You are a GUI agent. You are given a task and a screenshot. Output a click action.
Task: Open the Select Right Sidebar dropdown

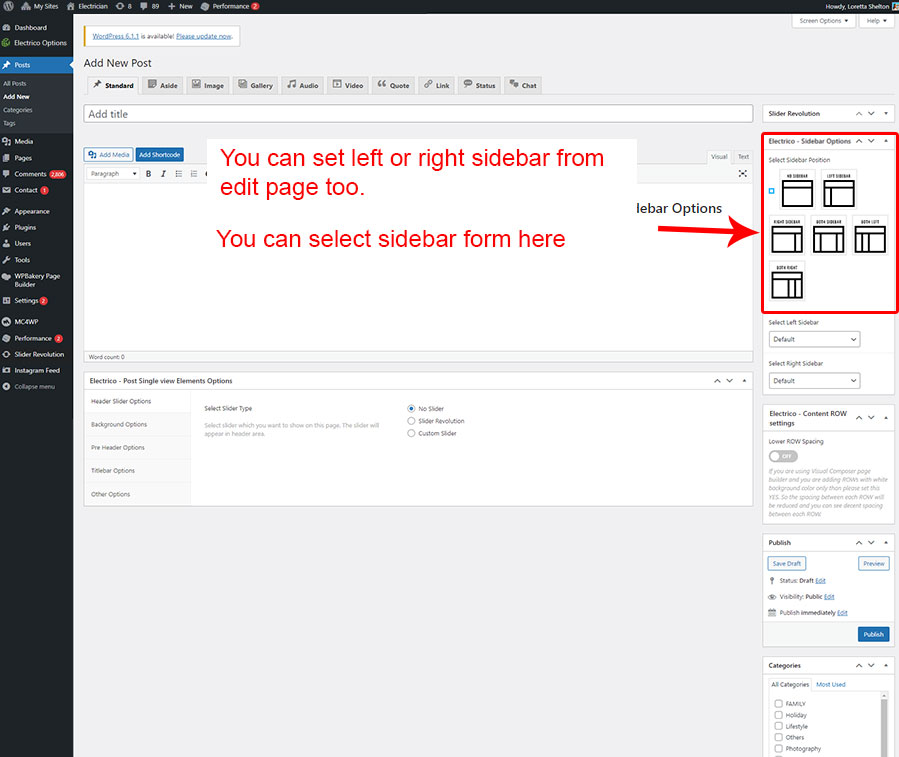click(814, 381)
